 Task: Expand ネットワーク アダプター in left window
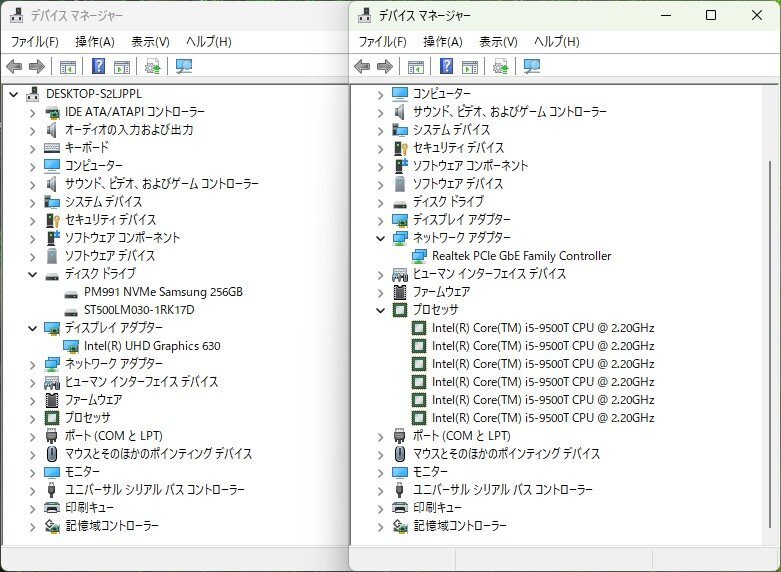(32, 365)
